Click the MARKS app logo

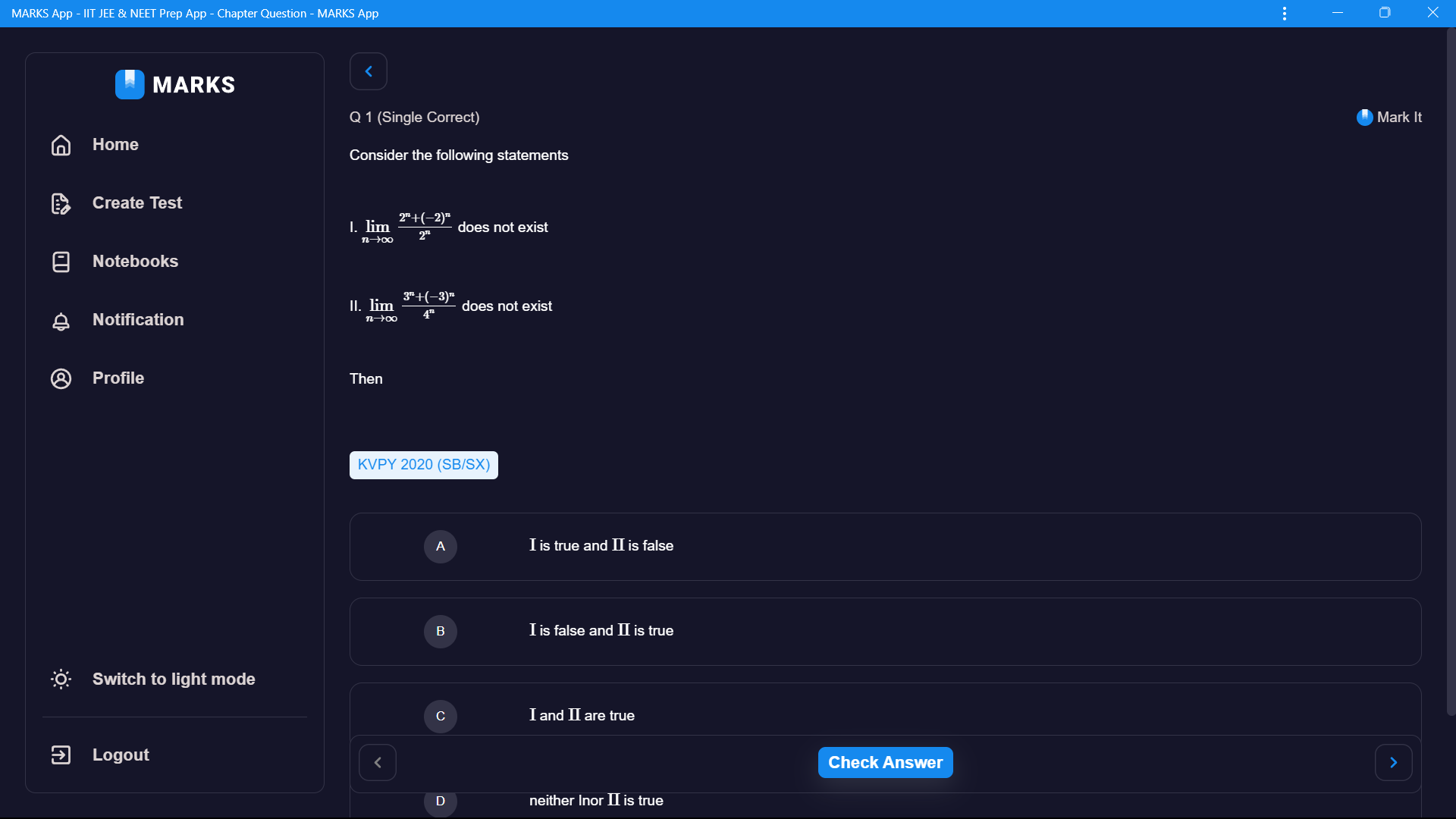[128, 85]
